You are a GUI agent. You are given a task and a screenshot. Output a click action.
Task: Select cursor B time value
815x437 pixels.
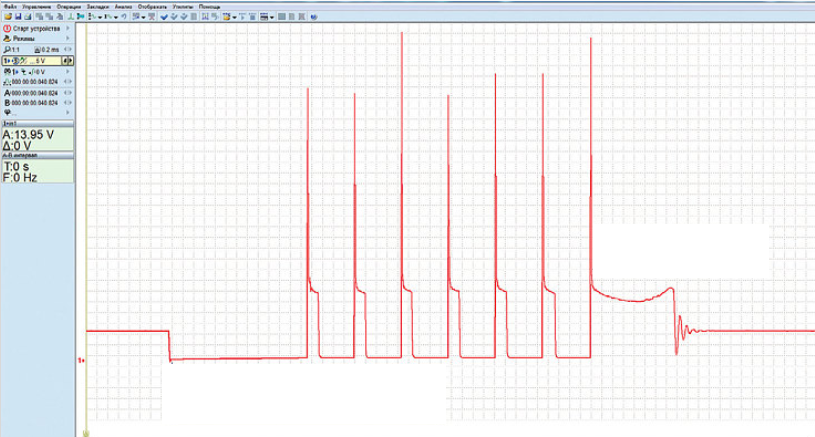coord(34,103)
